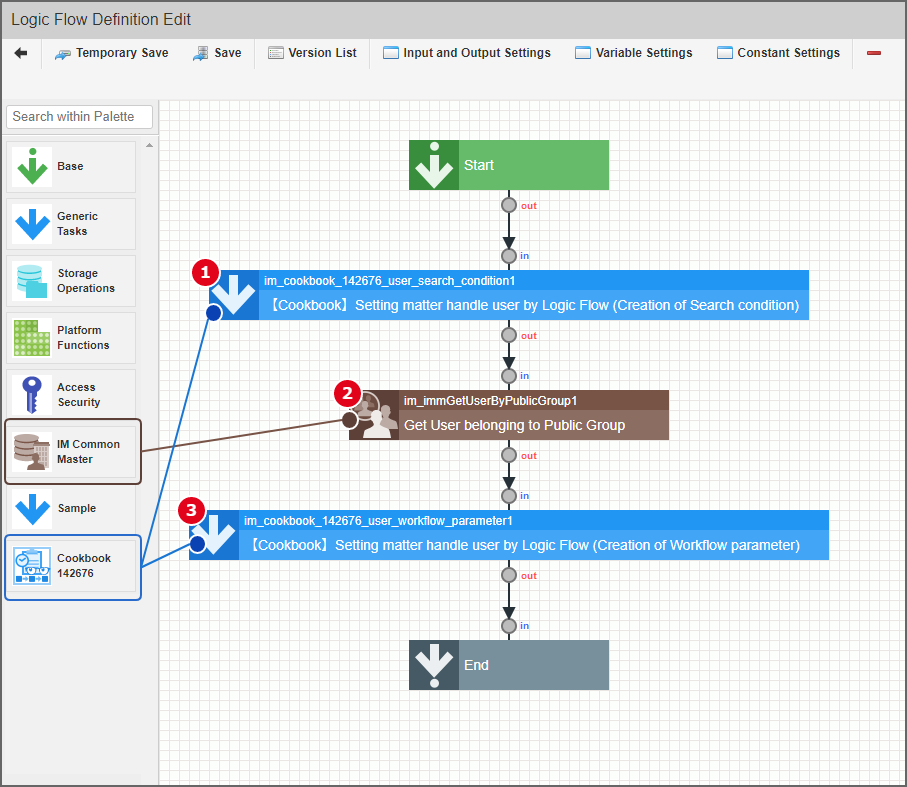Expand the Cookbook 142676 palette category
The height and width of the screenshot is (787, 907).
pos(72,566)
